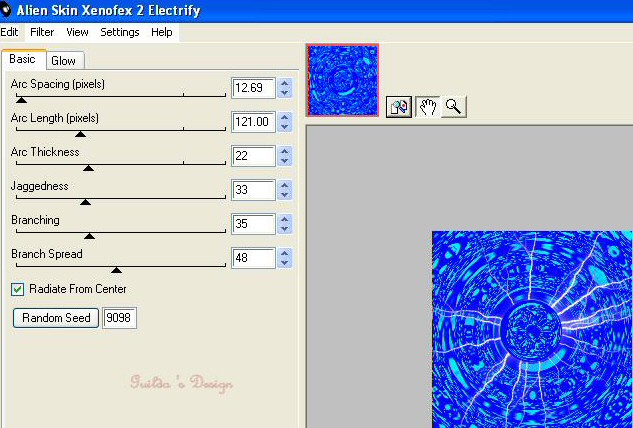Image resolution: width=633 pixels, height=428 pixels.
Task: Toggle the show original preview icon
Action: 399,107
